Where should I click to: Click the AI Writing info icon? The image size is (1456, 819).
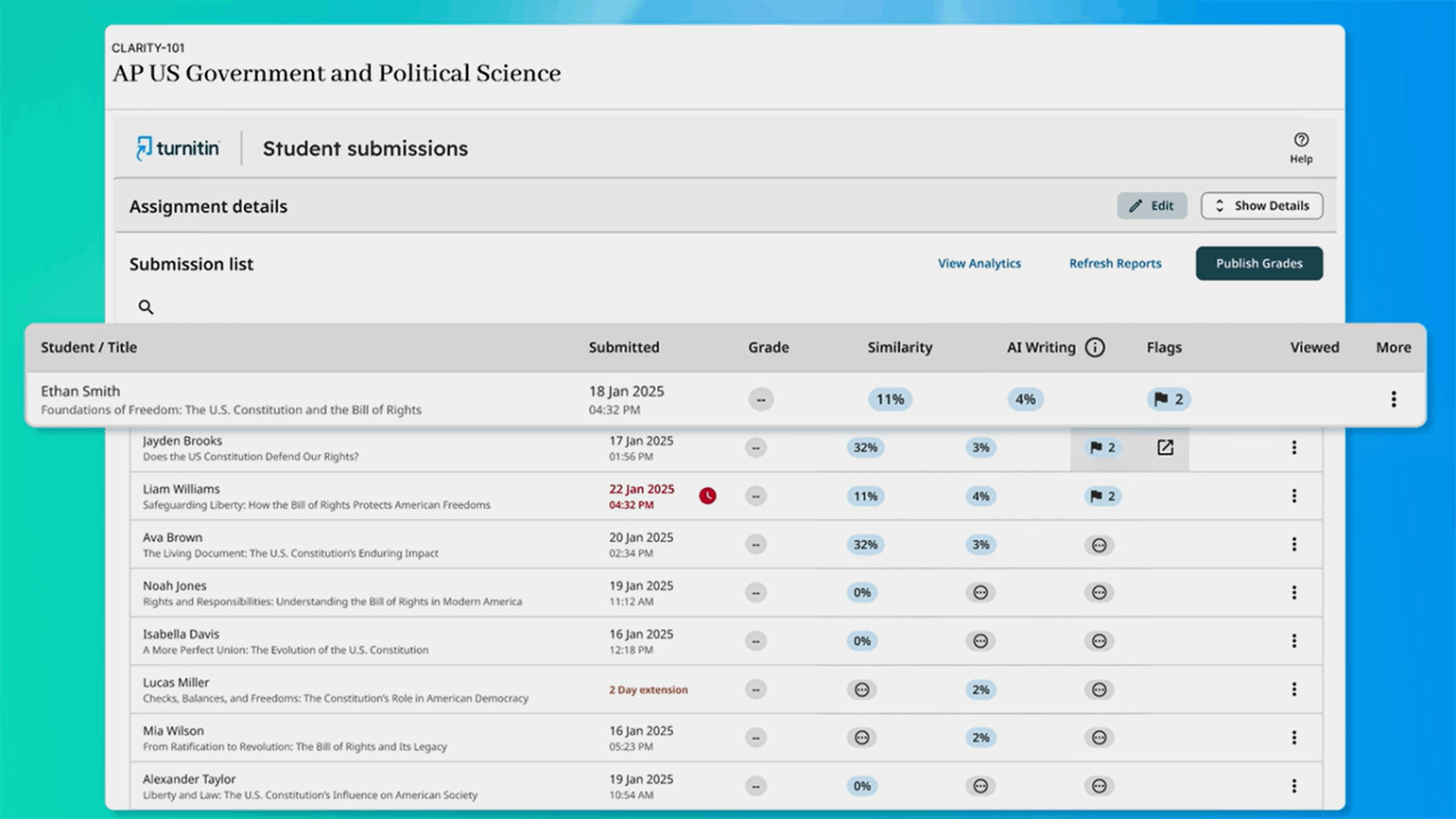1095,348
